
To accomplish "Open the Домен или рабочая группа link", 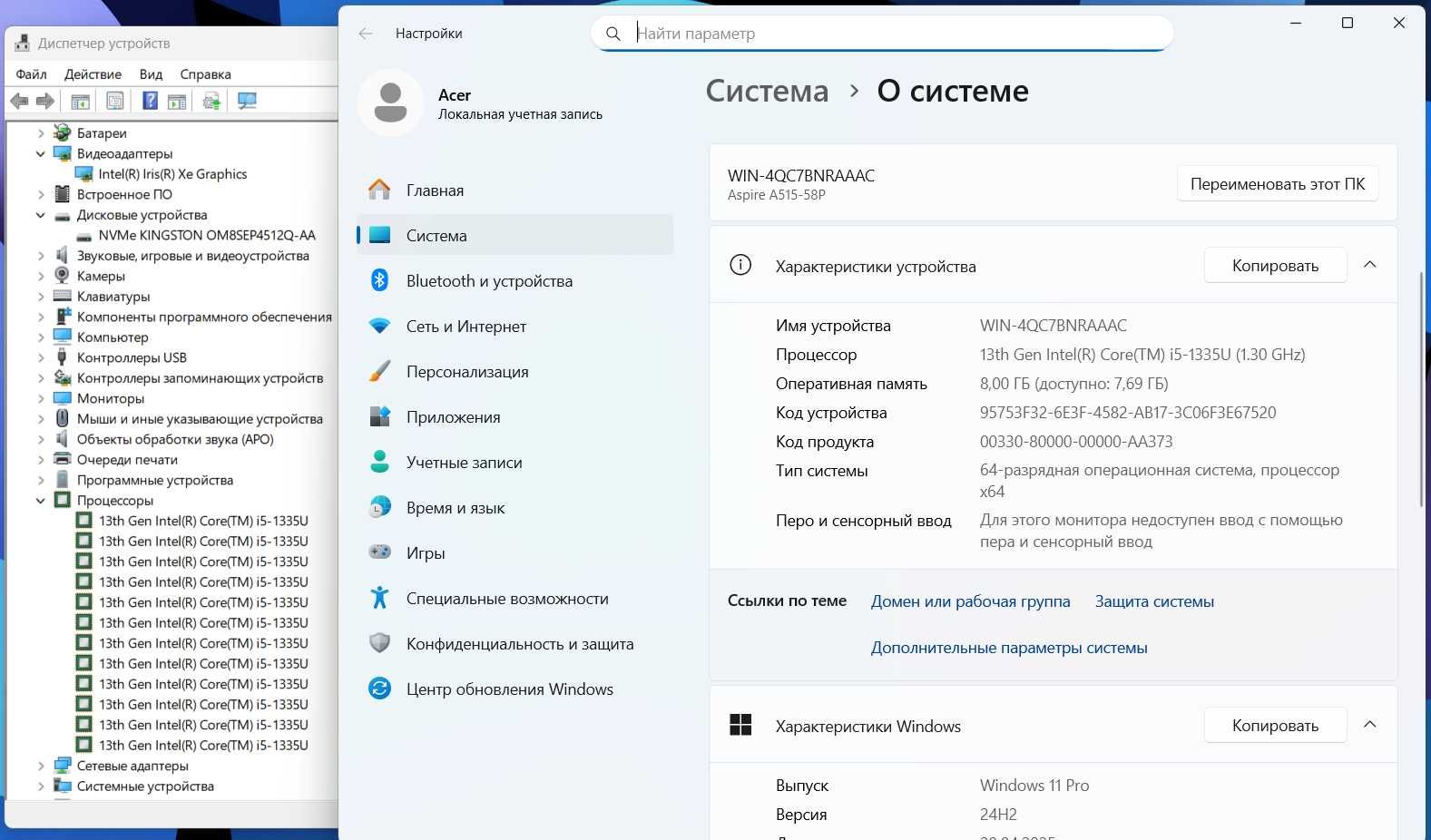I will pos(970,601).
